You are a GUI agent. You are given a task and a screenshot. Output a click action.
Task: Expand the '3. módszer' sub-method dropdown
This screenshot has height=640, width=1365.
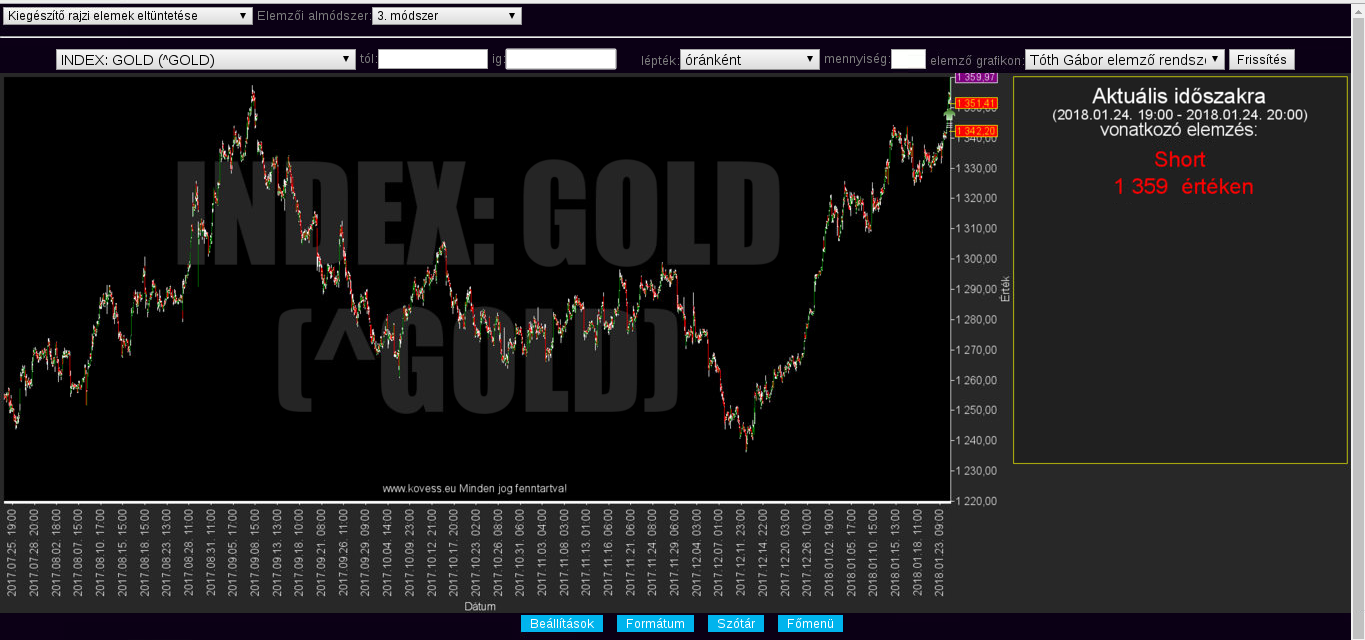446,16
